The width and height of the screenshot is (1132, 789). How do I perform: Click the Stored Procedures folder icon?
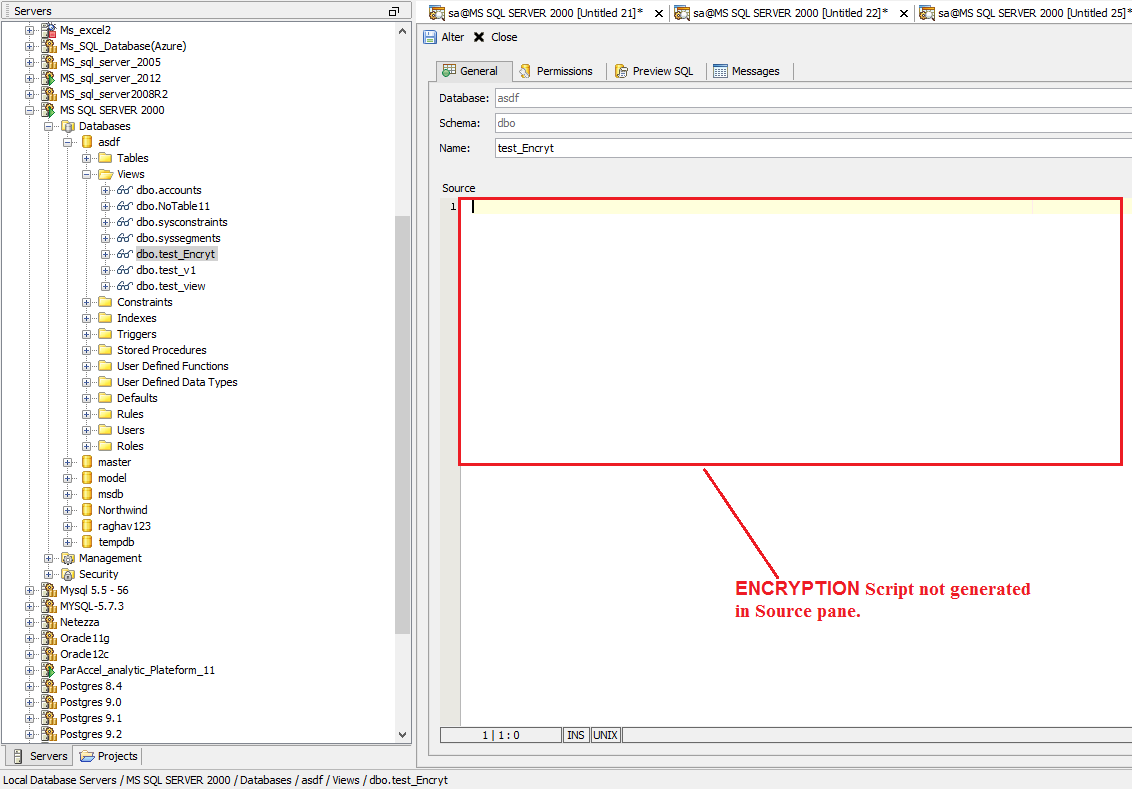[105, 350]
